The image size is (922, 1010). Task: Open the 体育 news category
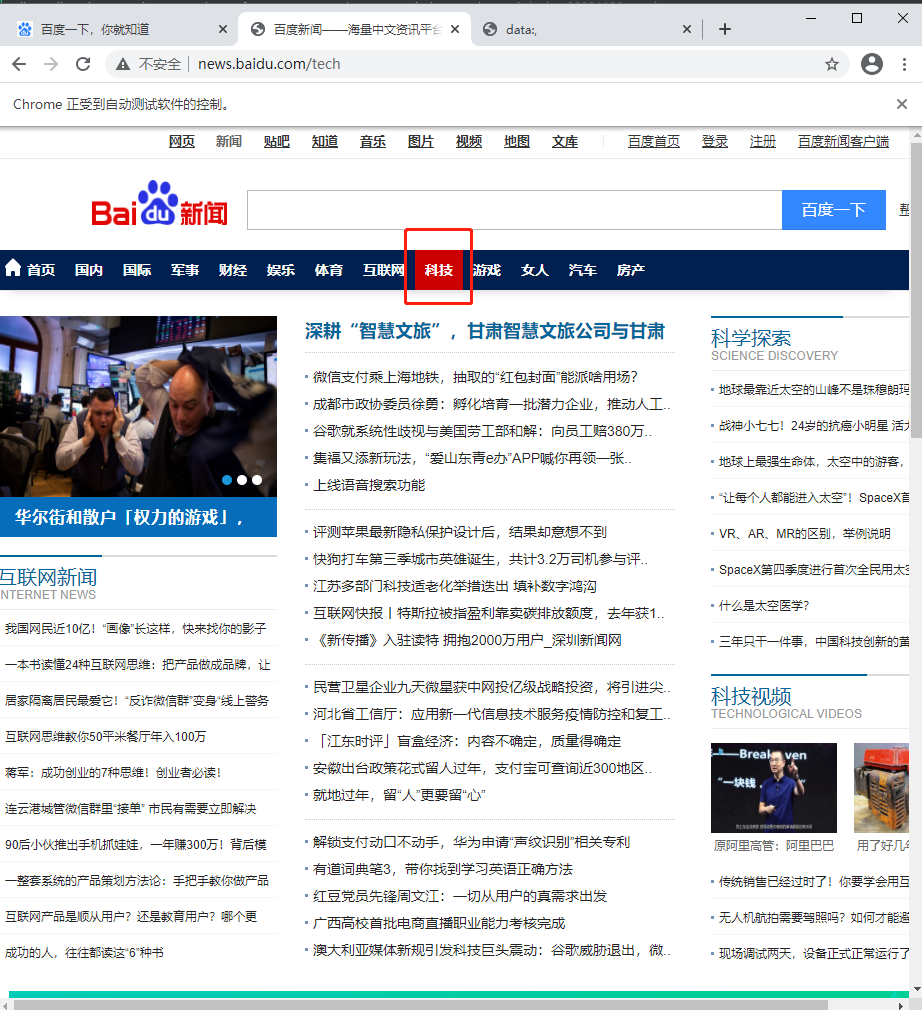[x=329, y=270]
